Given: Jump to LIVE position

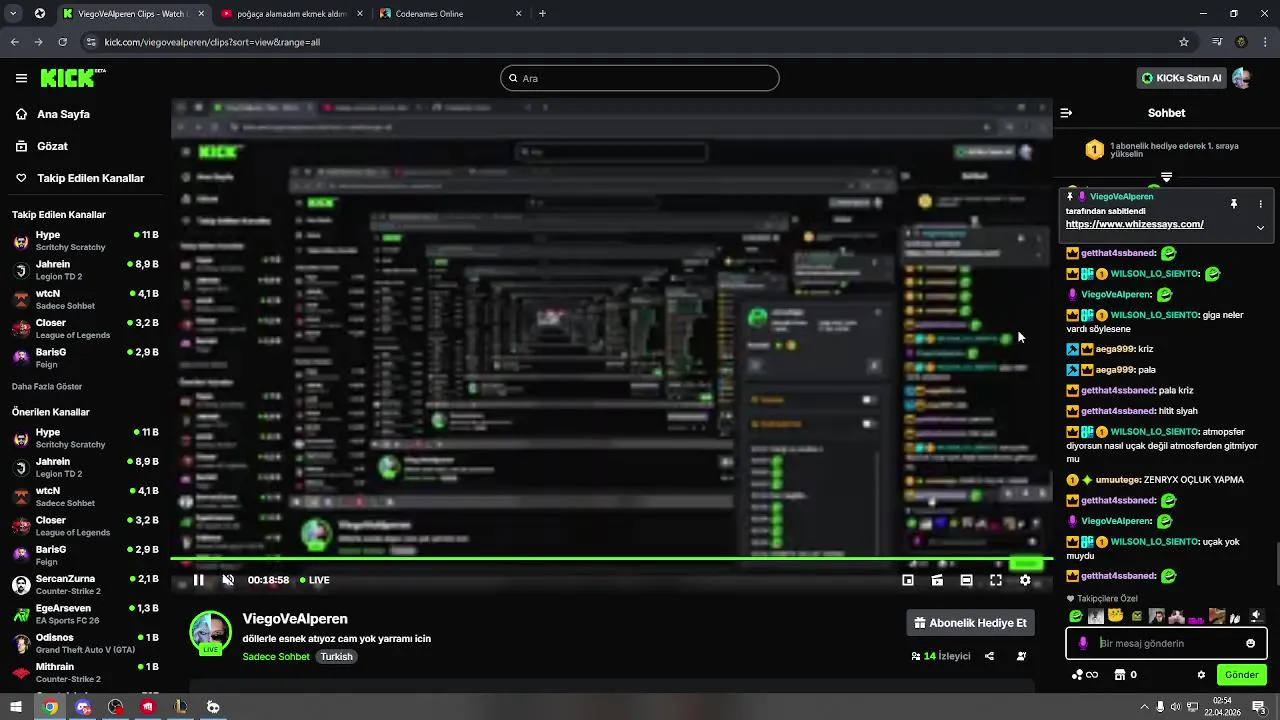Looking at the screenshot, I should click(315, 580).
